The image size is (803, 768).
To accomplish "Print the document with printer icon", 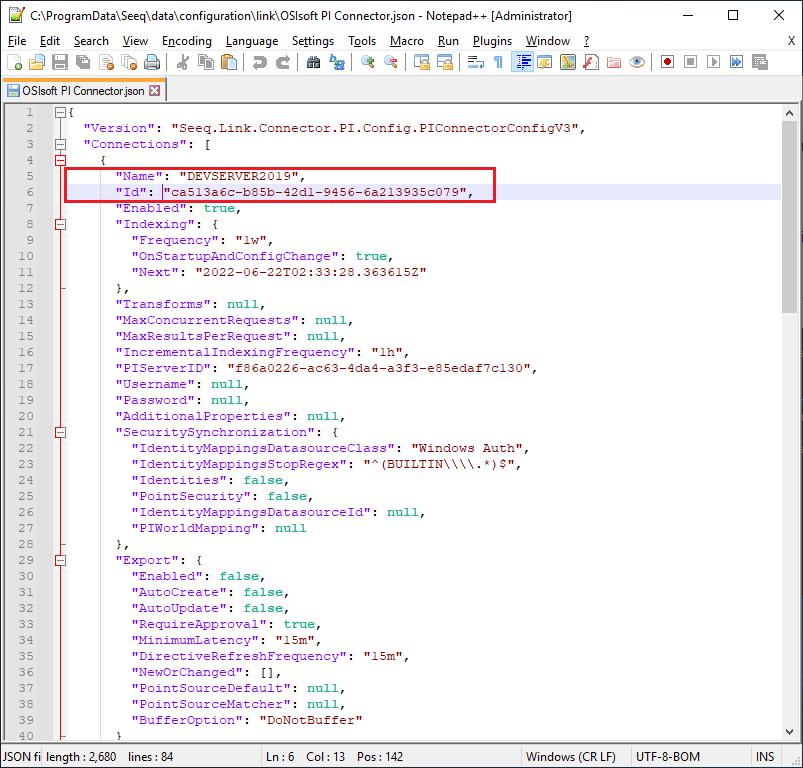I will point(152,62).
